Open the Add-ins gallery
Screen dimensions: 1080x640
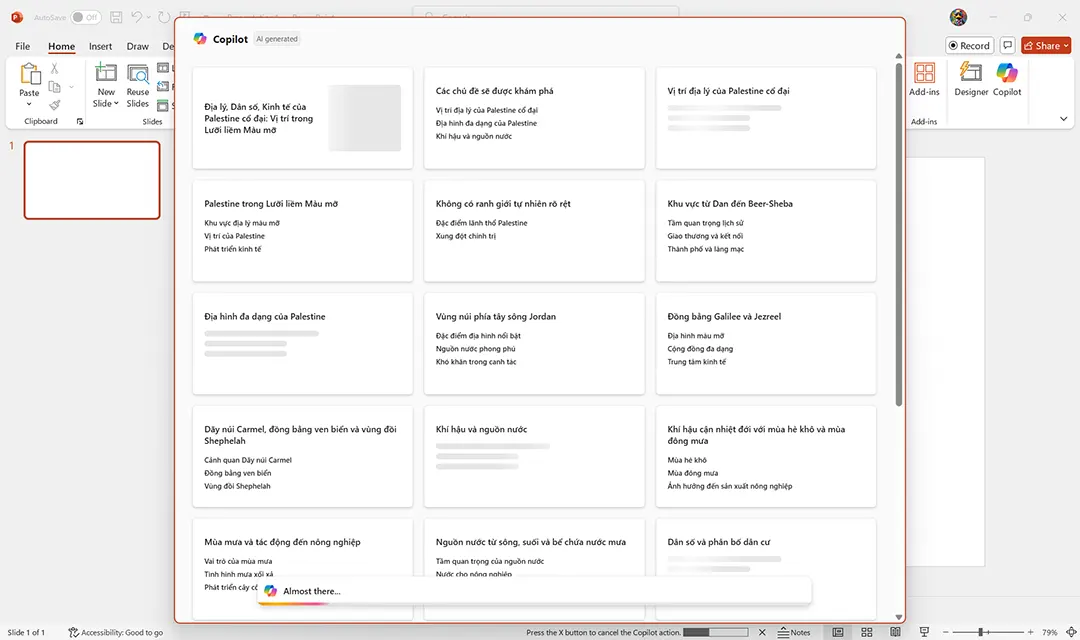click(924, 80)
